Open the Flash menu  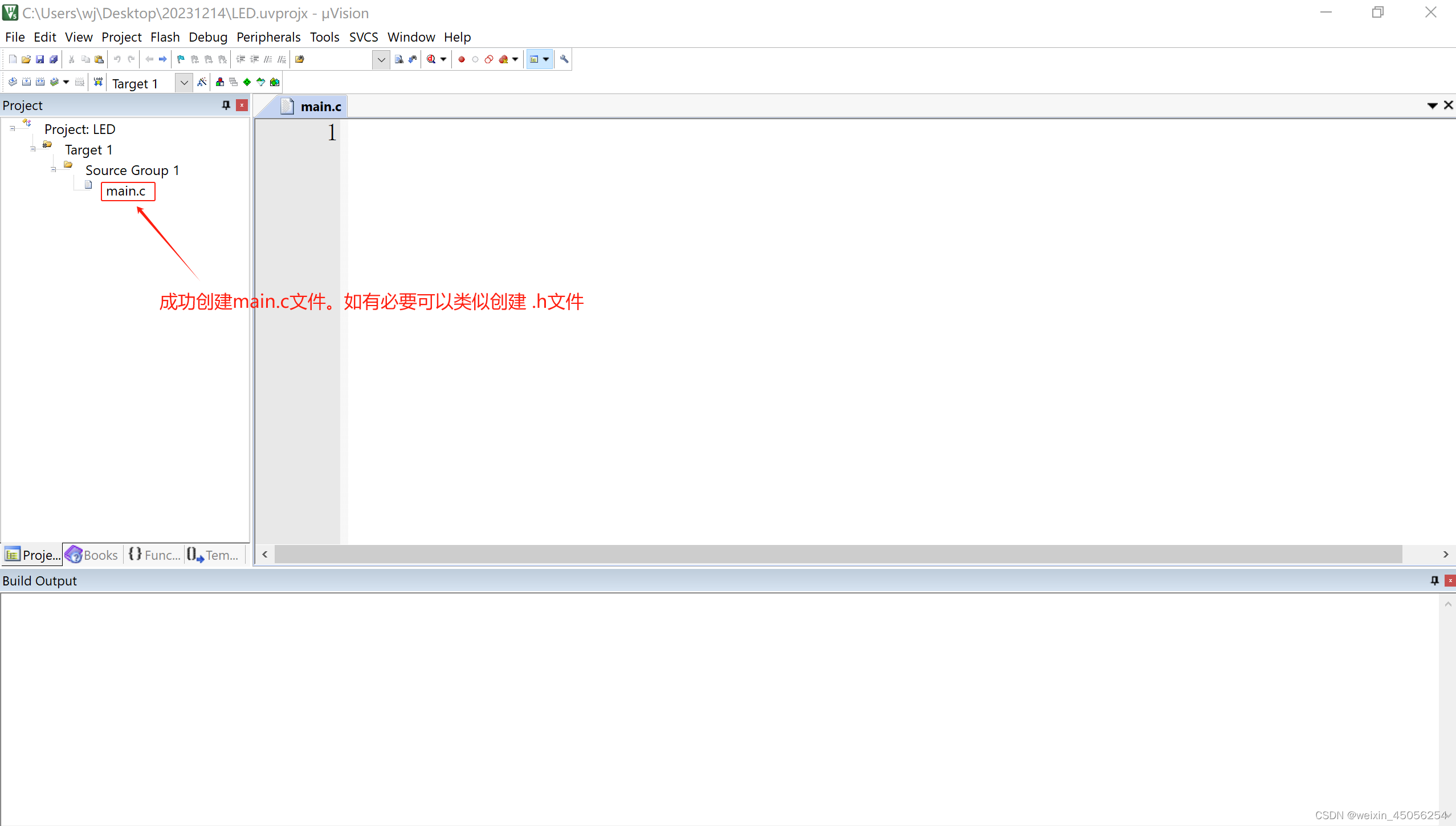165,37
